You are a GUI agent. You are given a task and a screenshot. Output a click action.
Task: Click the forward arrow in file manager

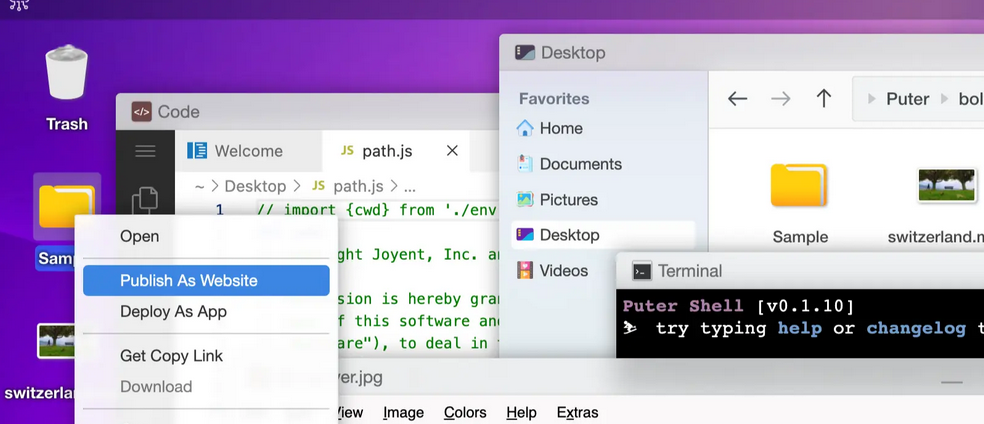[780, 99]
